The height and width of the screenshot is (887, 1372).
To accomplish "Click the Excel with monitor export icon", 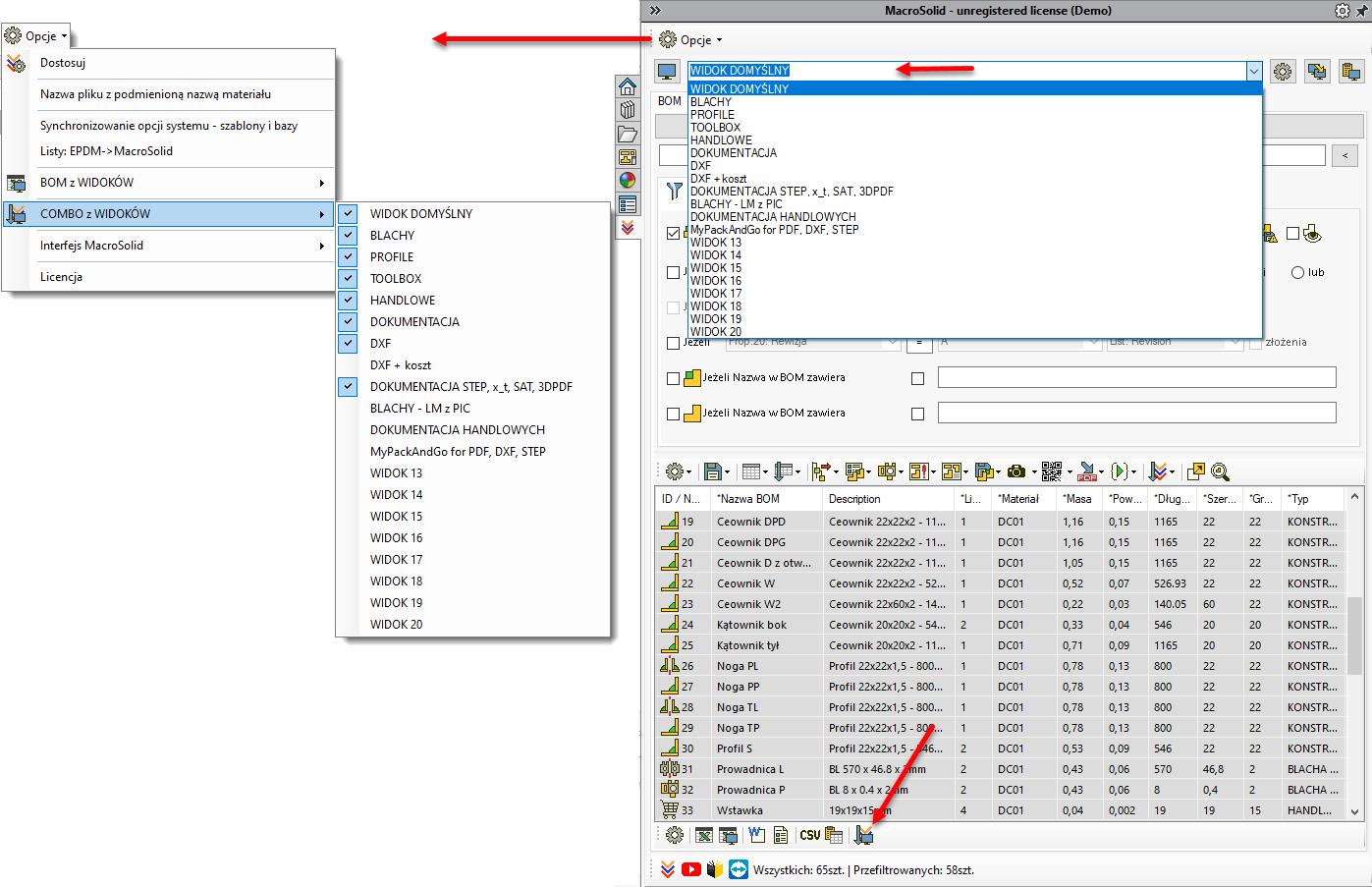I will click(x=728, y=835).
